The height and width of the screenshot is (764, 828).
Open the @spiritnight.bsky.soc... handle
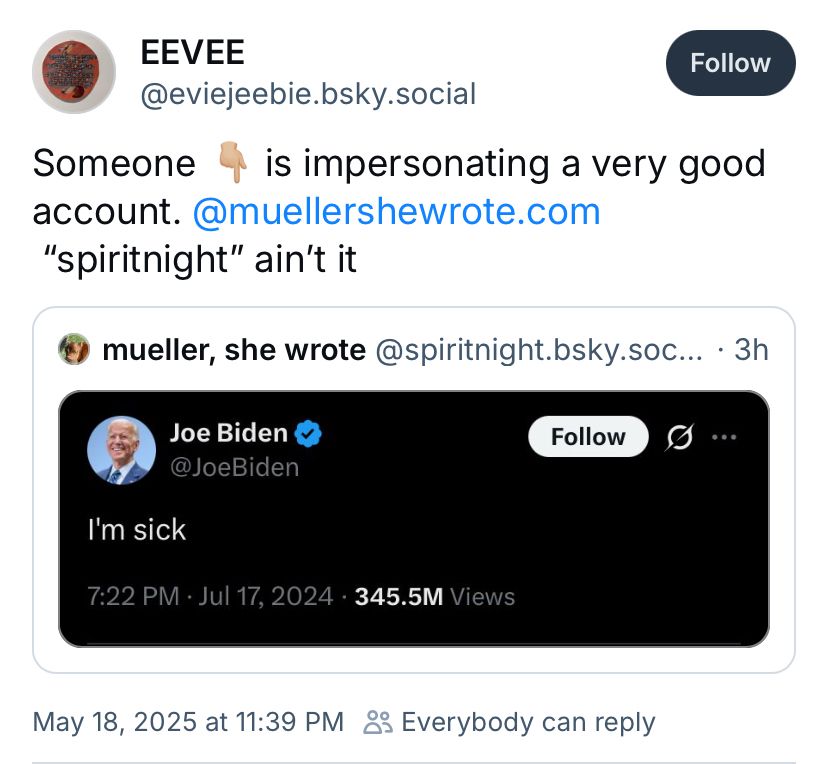pyautogui.click(x=539, y=350)
